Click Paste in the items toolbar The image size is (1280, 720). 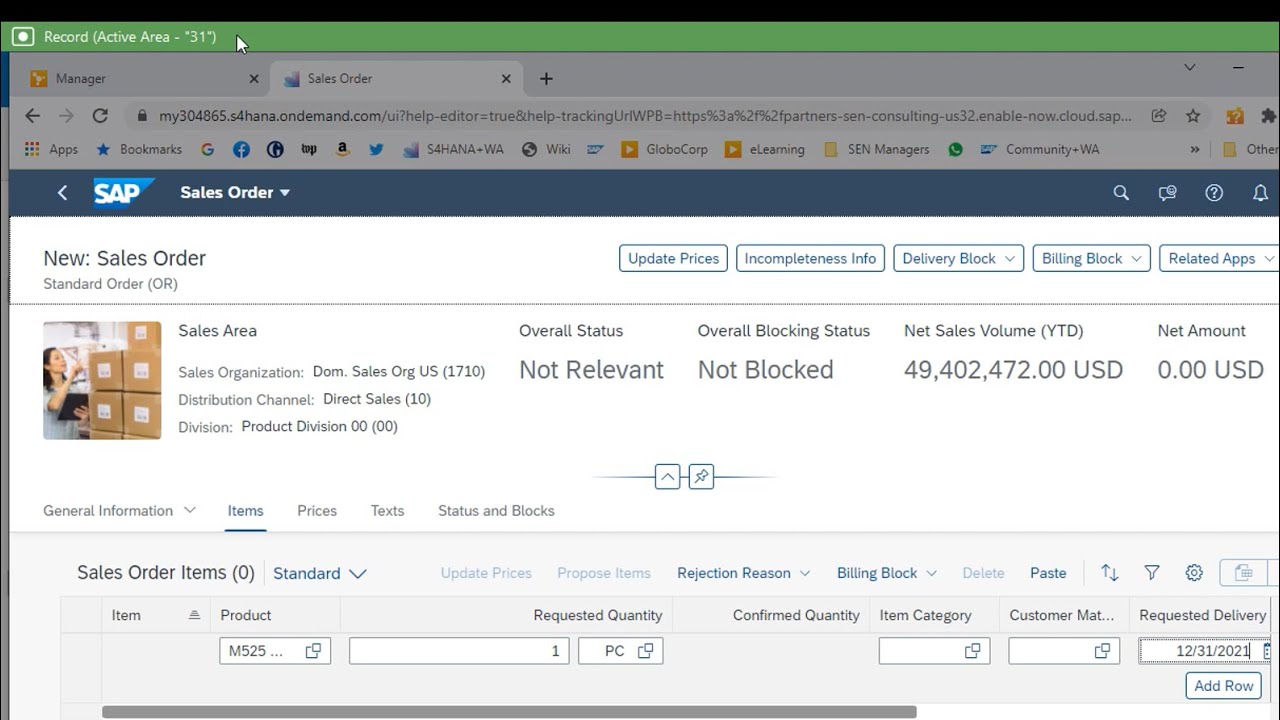1048,573
